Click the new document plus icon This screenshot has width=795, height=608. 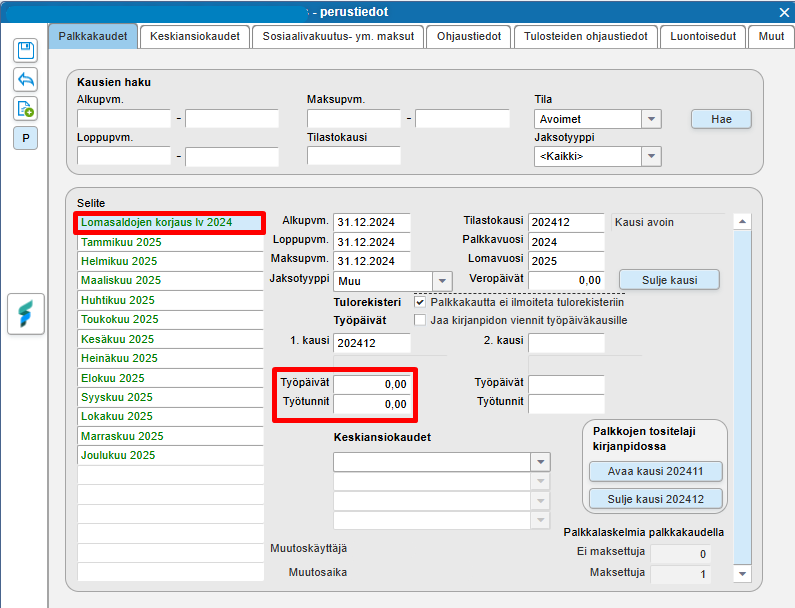(25, 109)
